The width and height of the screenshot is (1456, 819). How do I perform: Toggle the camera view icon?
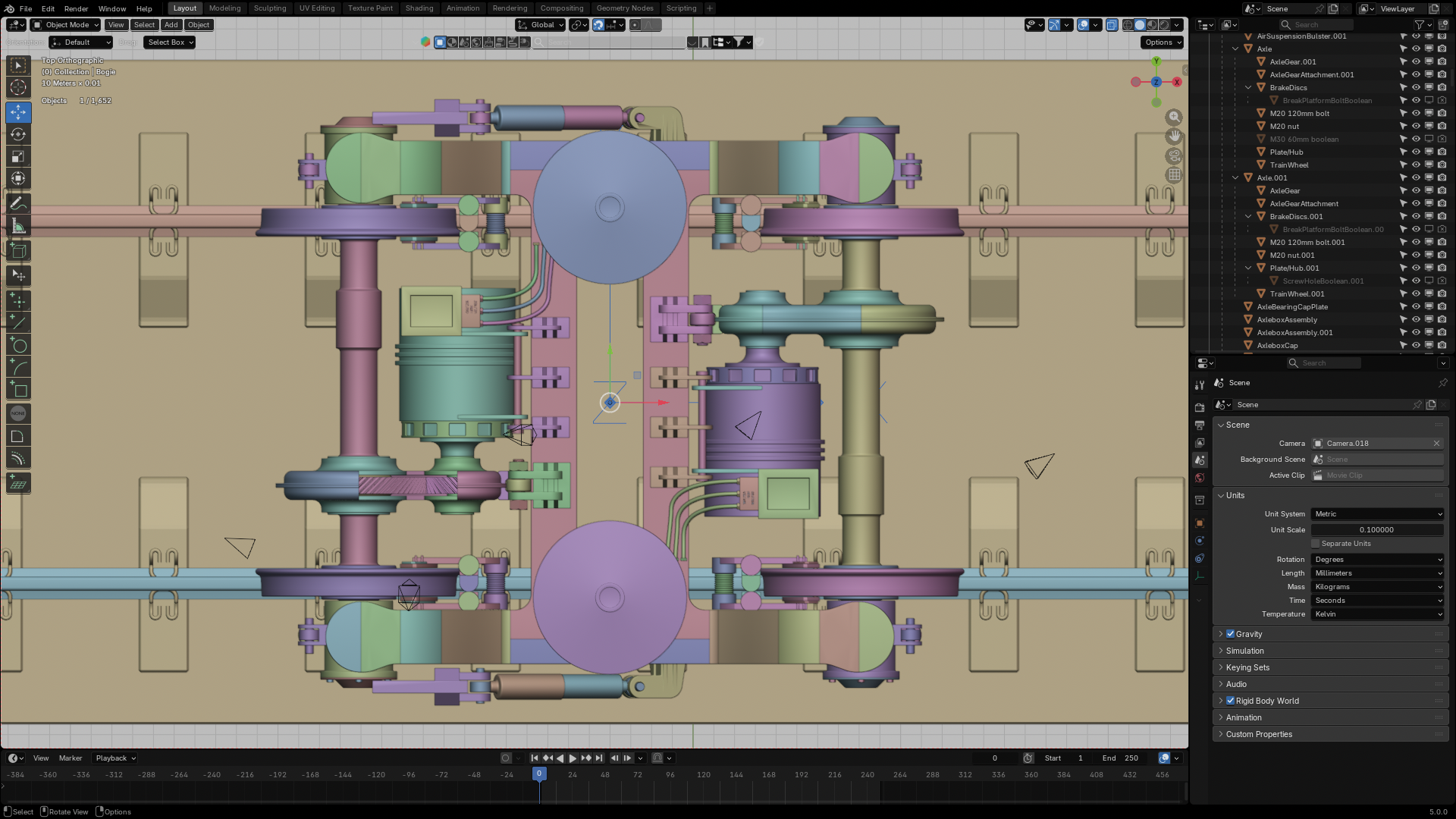pyautogui.click(x=1174, y=155)
